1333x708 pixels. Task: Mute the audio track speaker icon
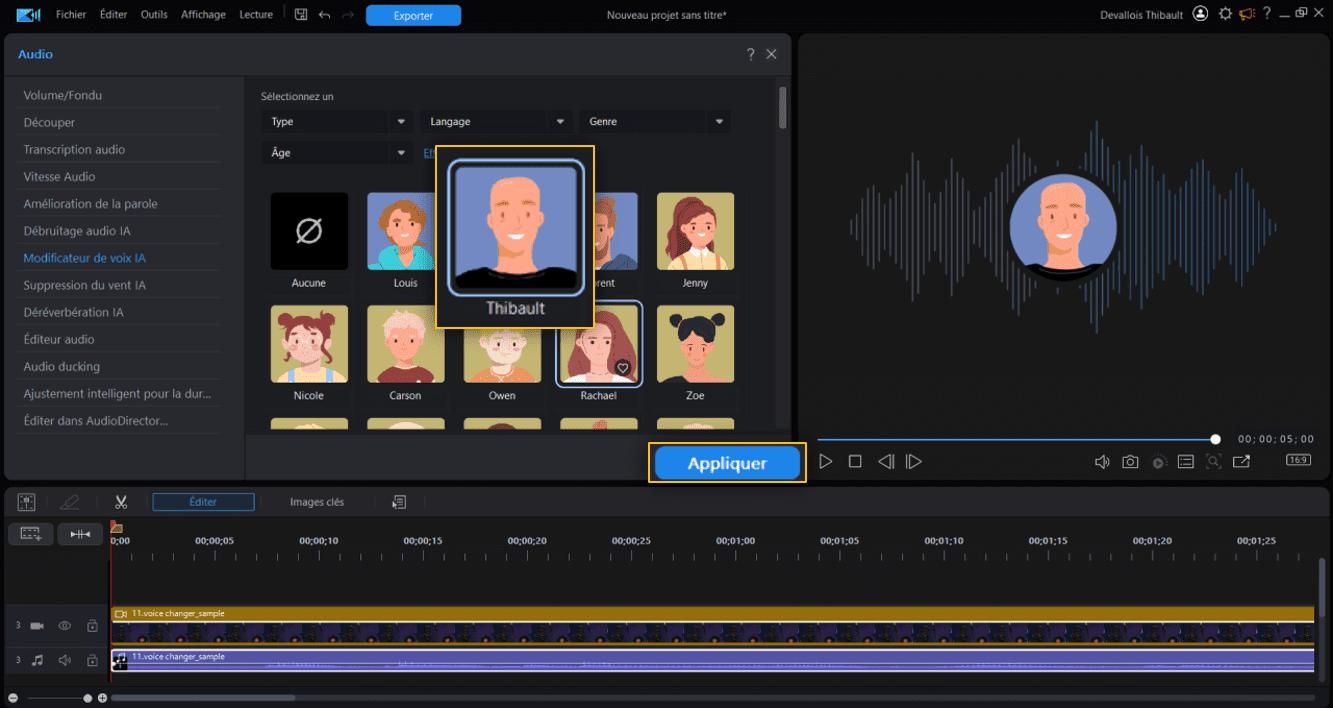65,660
